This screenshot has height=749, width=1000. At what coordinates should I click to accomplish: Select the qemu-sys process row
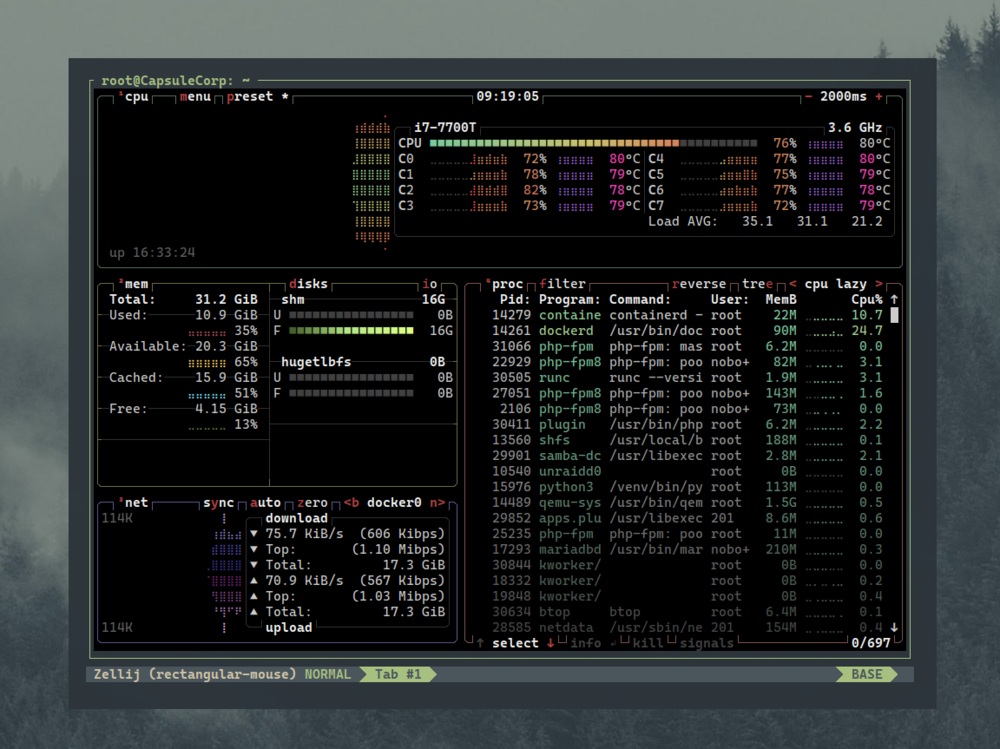tap(688, 503)
